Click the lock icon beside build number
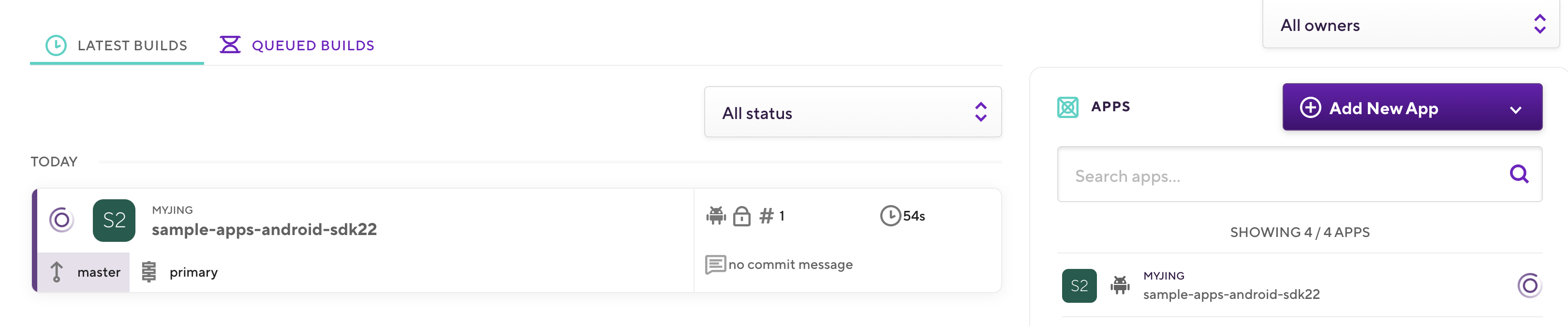This screenshot has height=326, width=1568. (x=741, y=216)
